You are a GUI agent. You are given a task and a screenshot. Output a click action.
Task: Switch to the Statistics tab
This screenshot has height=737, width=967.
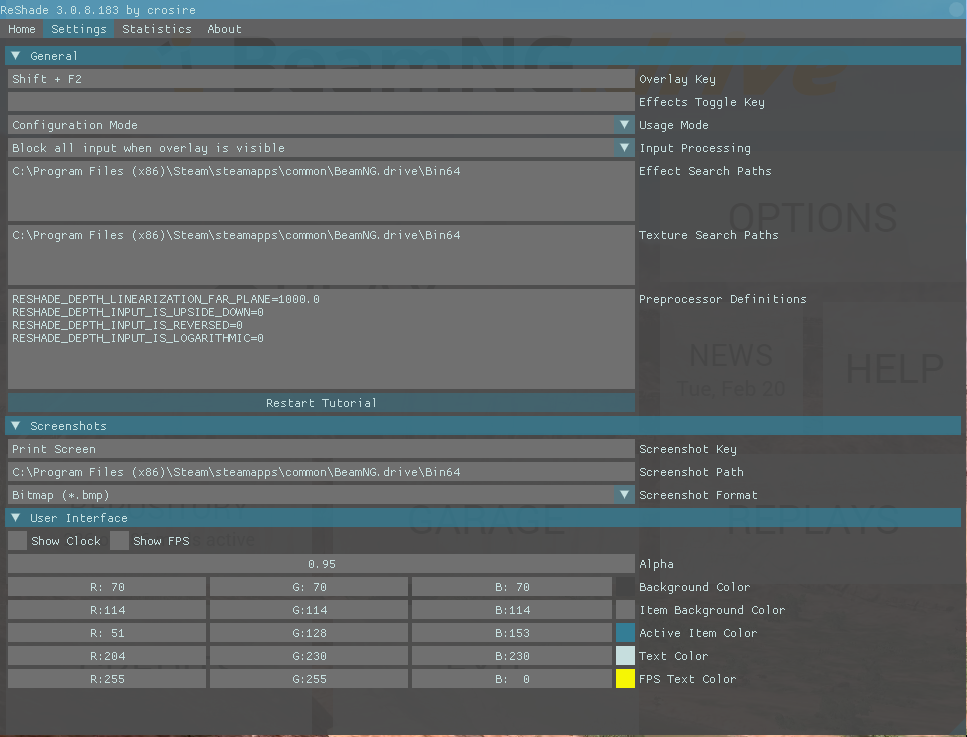tap(157, 29)
